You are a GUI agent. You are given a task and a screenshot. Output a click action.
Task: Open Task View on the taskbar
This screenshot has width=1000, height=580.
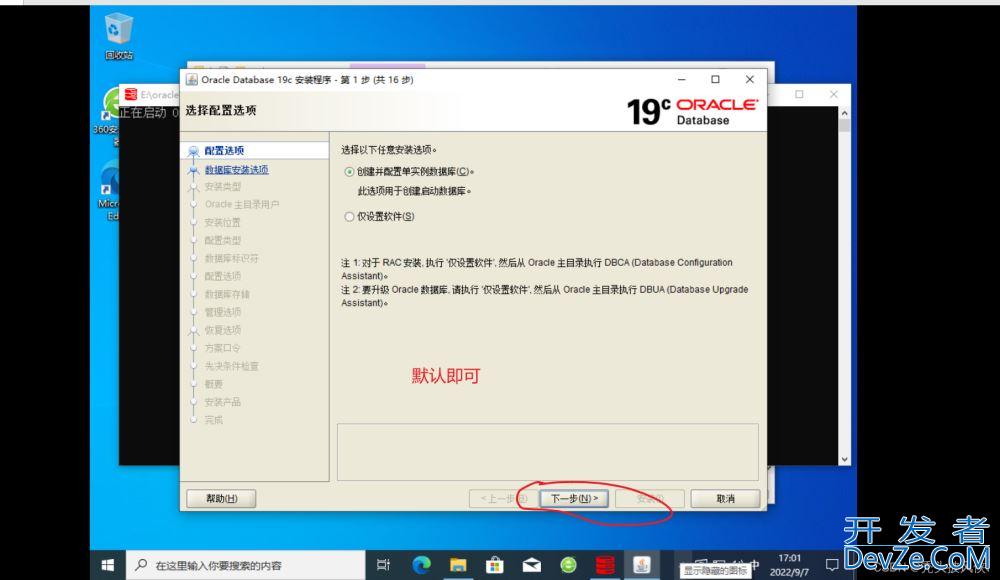pos(383,565)
